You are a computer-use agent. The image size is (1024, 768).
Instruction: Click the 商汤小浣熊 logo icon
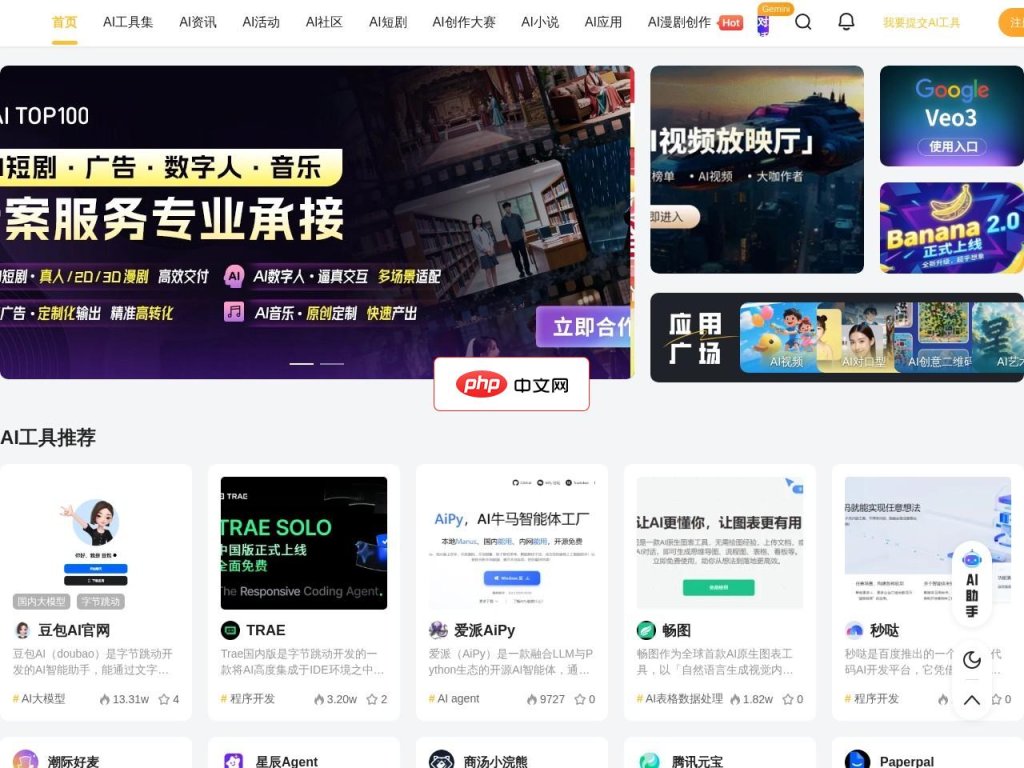coord(441,760)
